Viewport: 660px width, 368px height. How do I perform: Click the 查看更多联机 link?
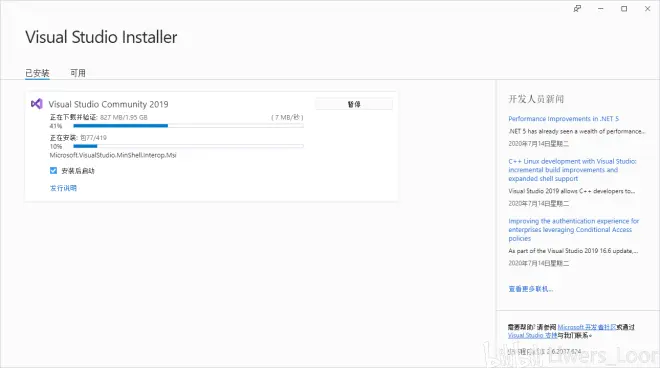530,289
